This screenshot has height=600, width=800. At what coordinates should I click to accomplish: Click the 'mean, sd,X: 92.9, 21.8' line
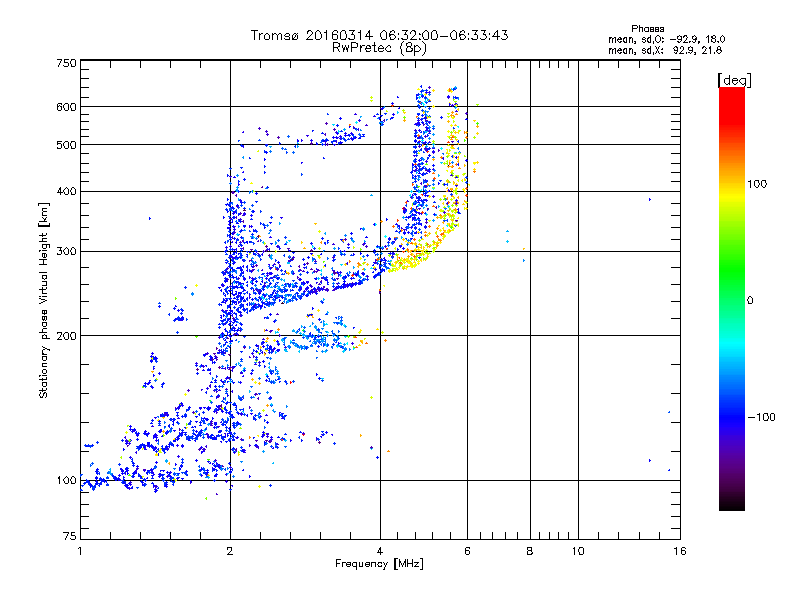point(665,50)
